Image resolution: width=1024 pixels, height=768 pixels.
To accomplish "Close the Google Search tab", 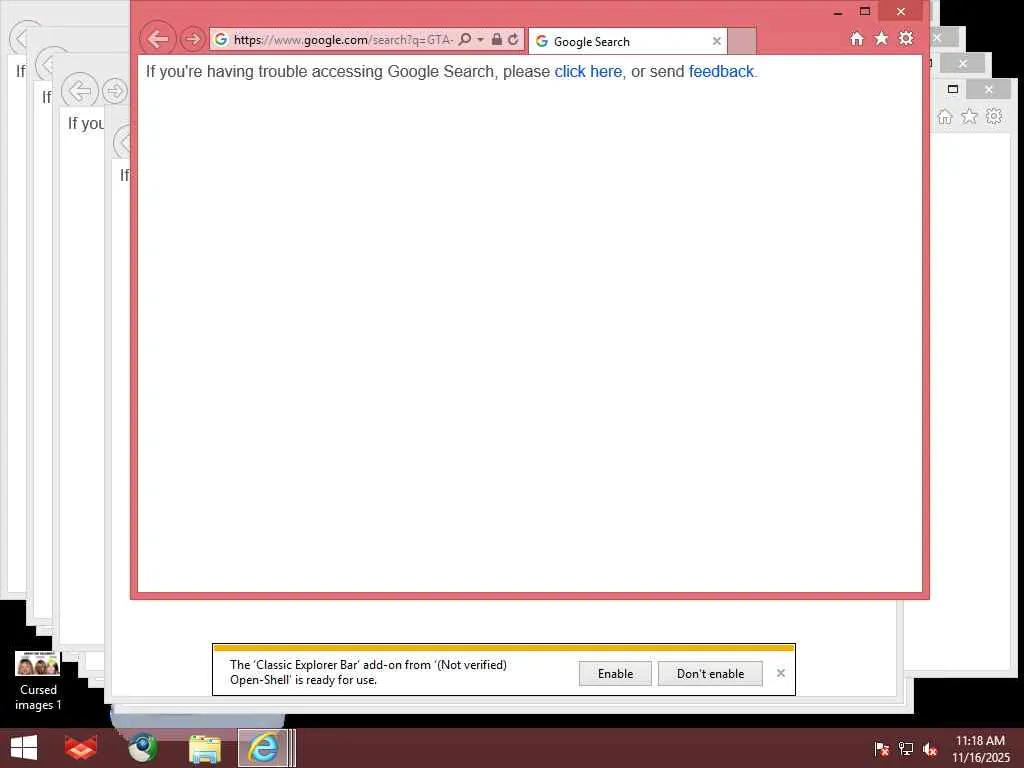I will pos(716,41).
